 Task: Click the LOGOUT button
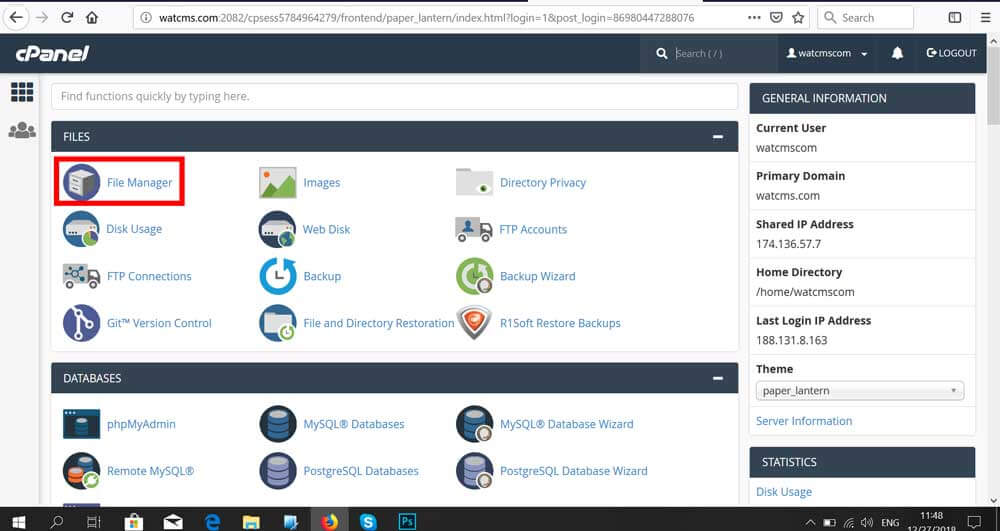point(951,54)
